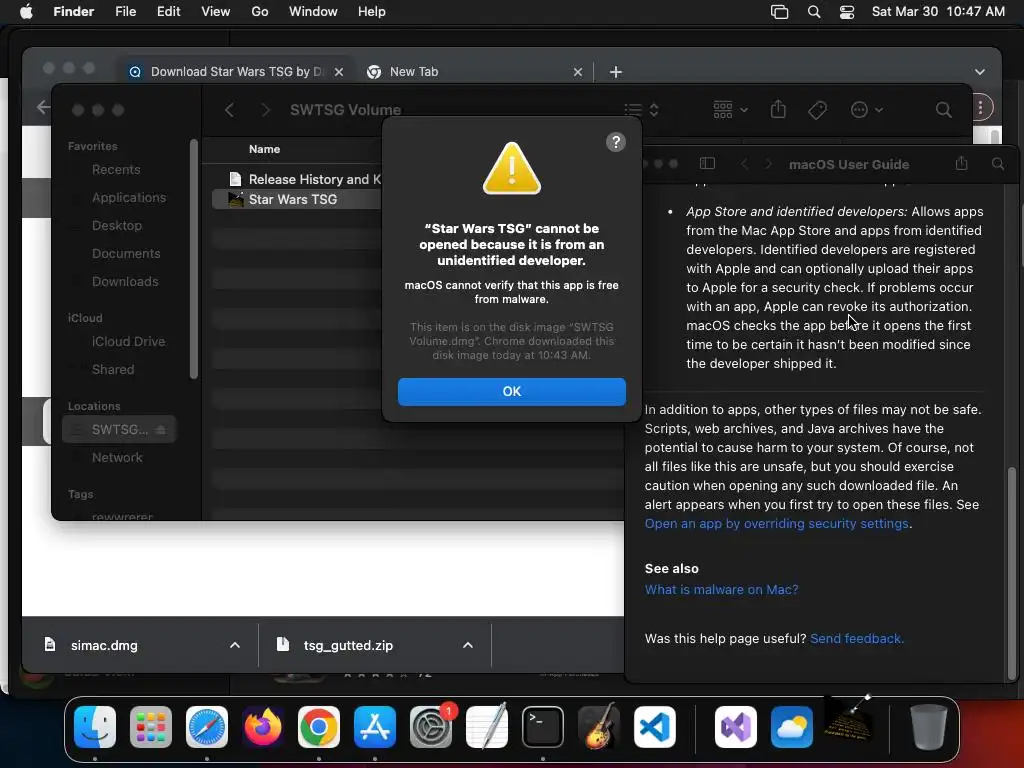1024x768 pixels.
Task: Go back in the Finder window
Action: pyautogui.click(x=229, y=110)
